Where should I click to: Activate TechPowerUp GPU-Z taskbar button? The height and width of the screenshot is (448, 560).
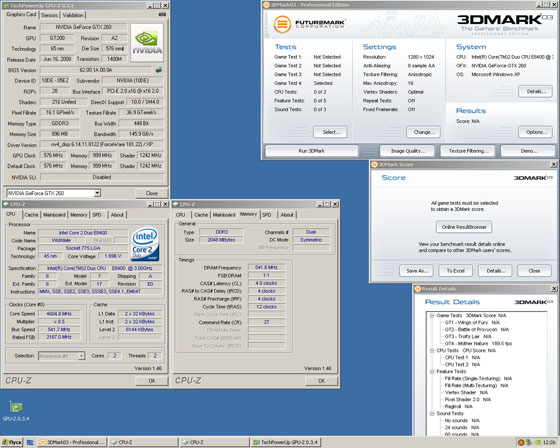(286, 442)
